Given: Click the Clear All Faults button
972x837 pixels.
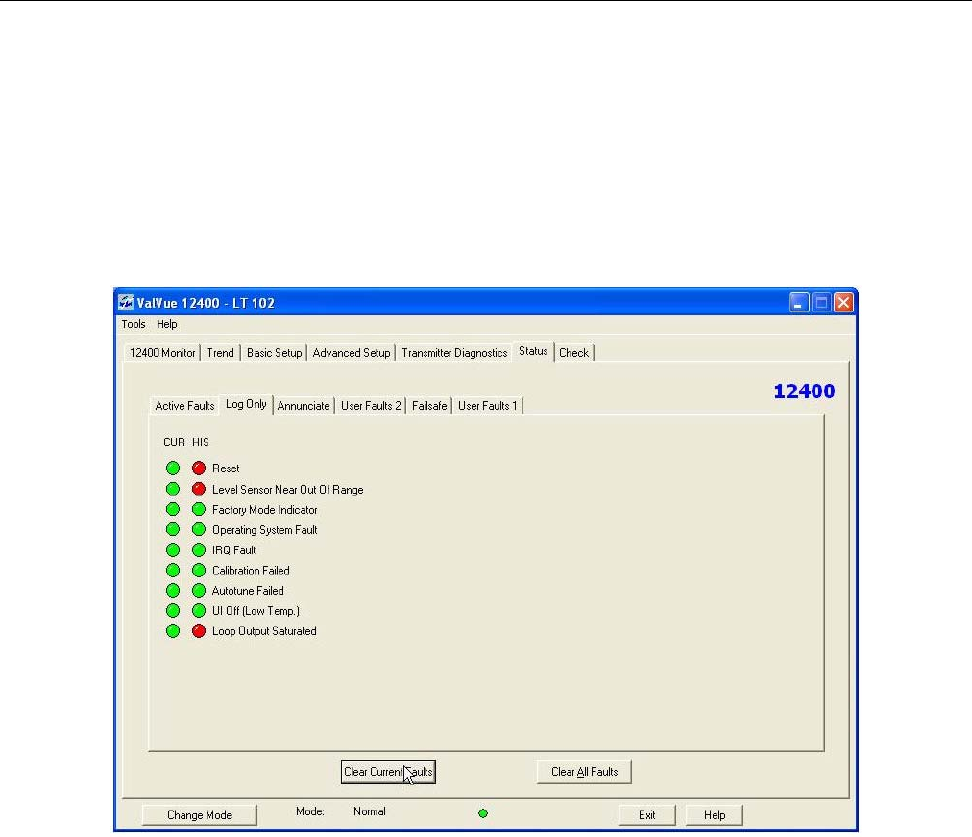Looking at the screenshot, I should tap(585, 772).
